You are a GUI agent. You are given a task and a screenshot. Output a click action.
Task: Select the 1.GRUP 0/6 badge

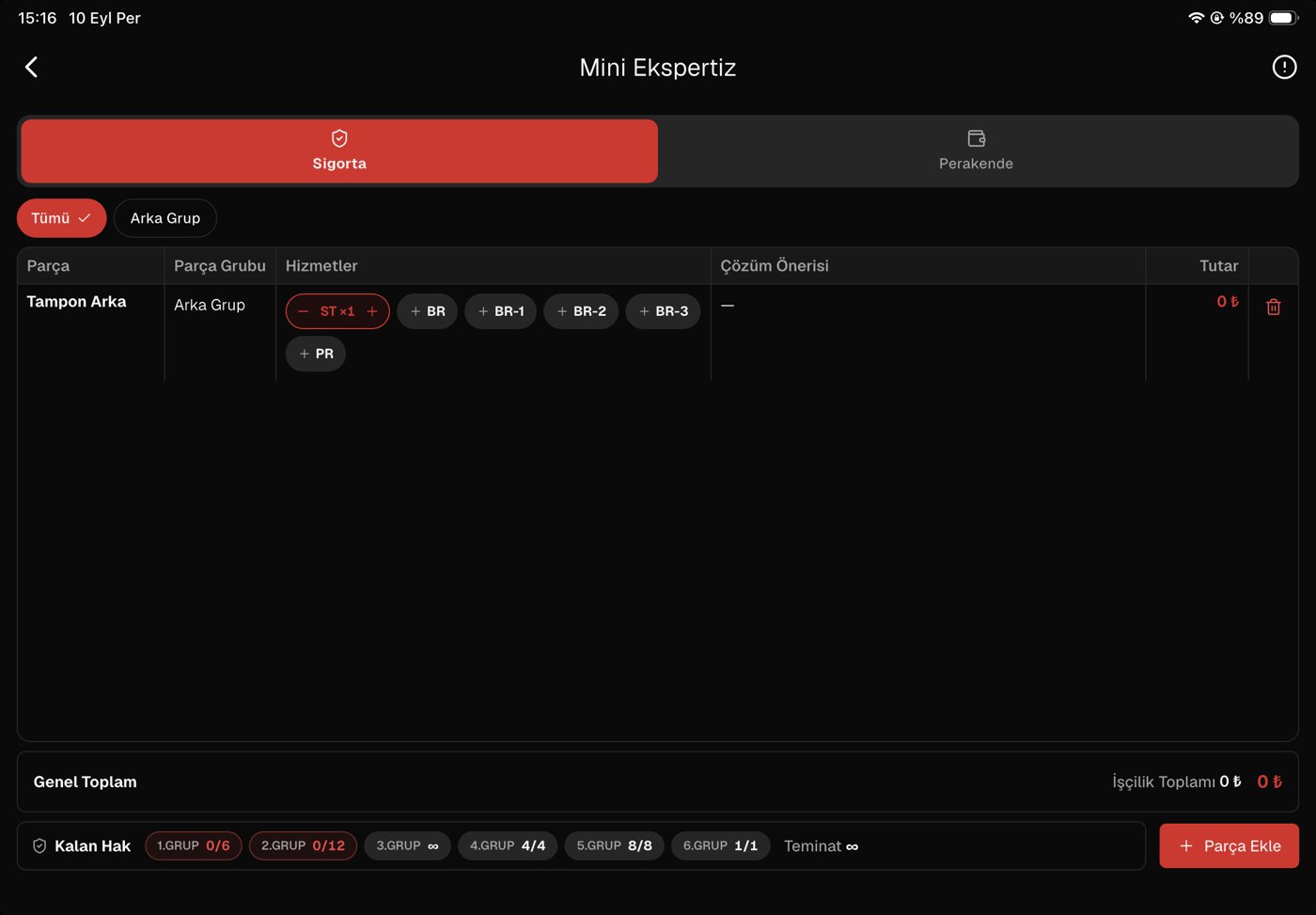coord(194,845)
